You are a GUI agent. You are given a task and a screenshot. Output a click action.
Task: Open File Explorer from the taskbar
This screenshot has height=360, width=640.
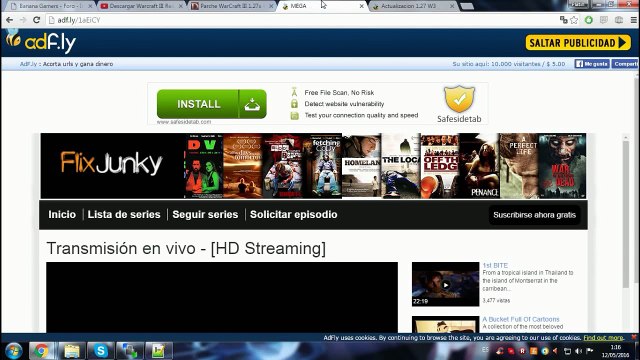[71, 351]
